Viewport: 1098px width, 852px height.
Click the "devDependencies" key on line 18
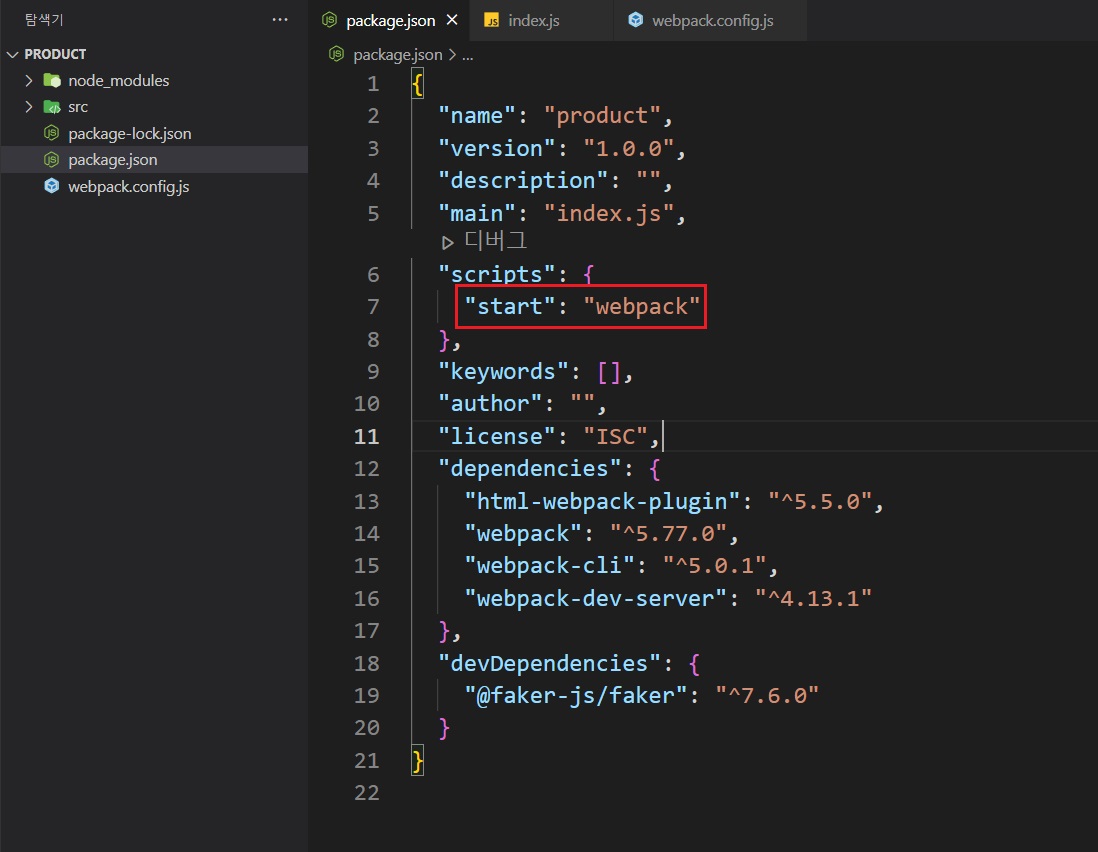(549, 663)
